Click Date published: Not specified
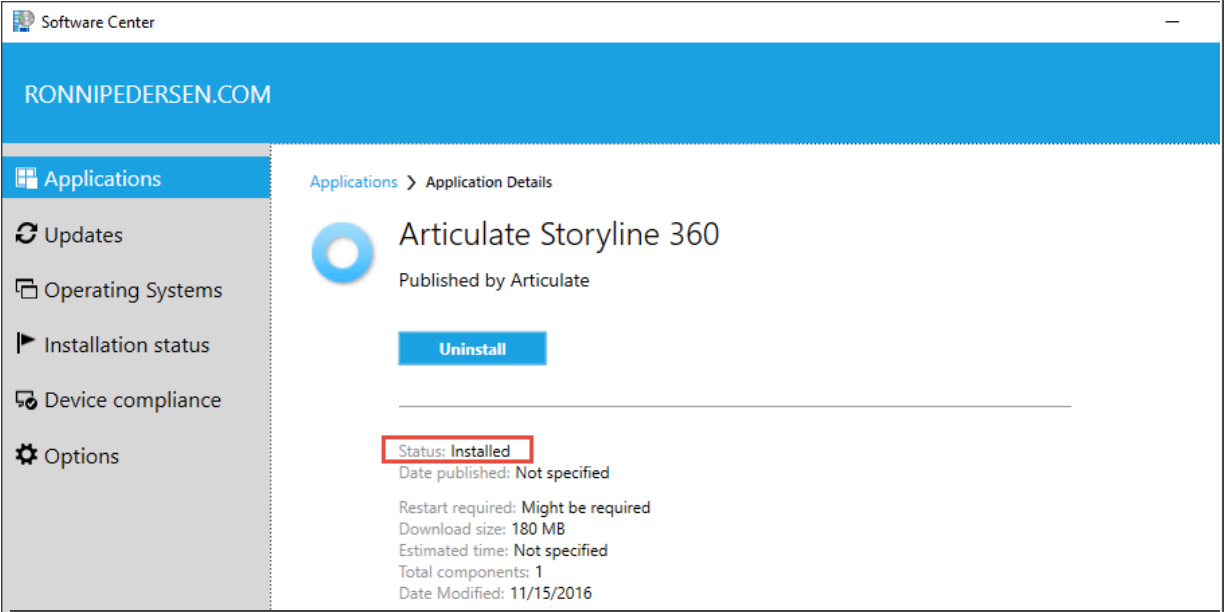This screenshot has width=1224, height=612. point(504,473)
